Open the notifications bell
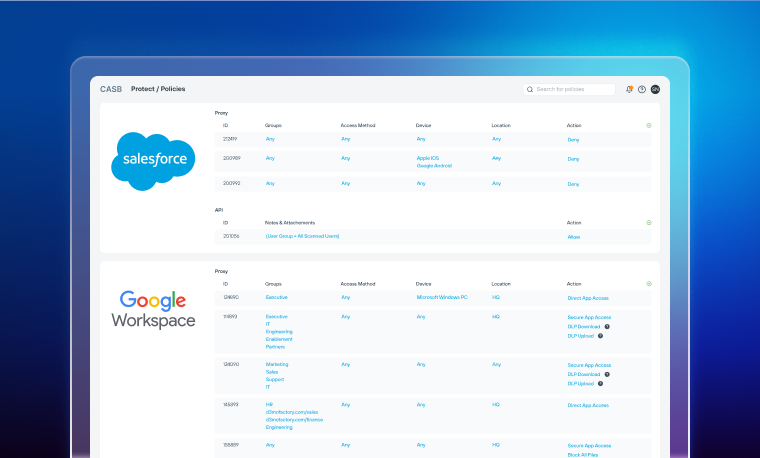The height and width of the screenshot is (458, 760). (x=629, y=89)
